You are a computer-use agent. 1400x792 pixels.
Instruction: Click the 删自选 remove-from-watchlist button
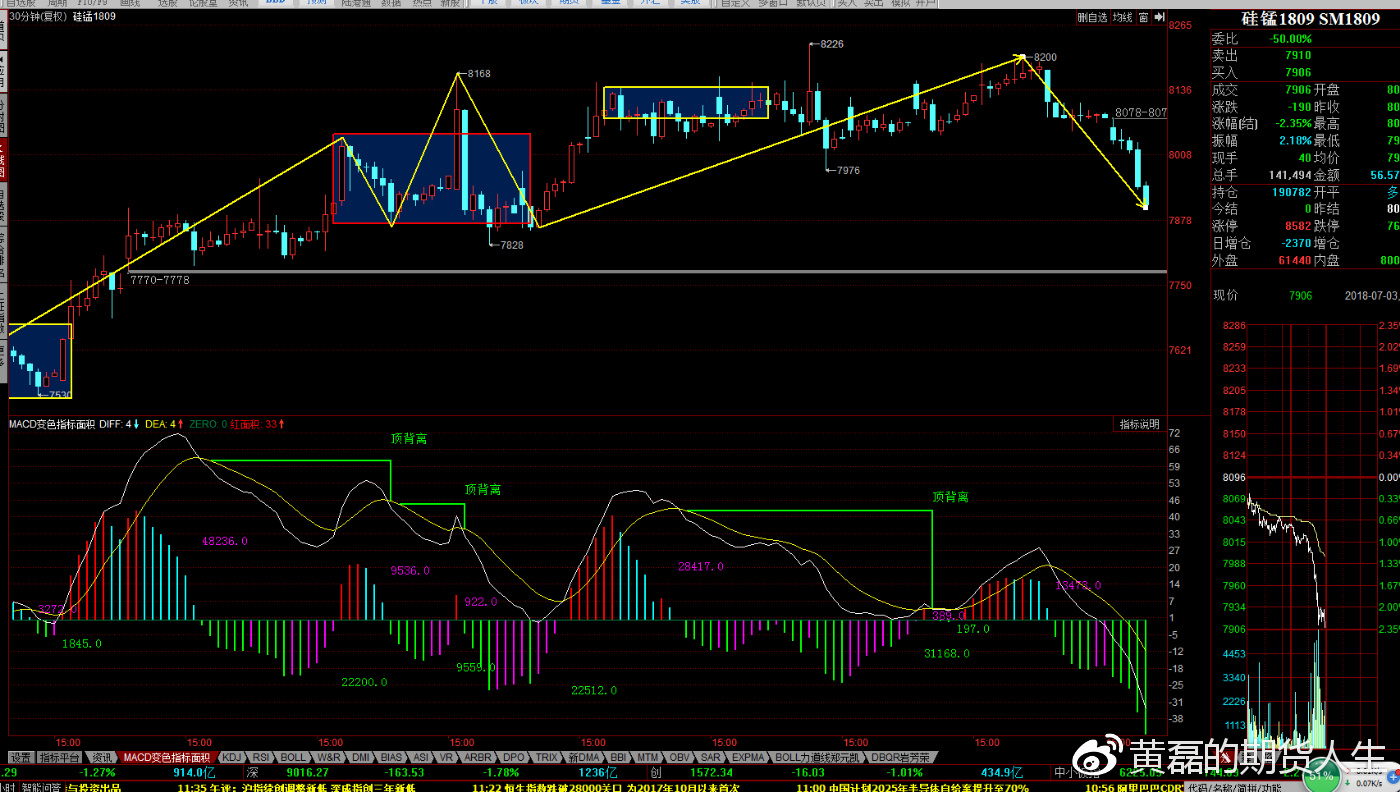point(1092,17)
